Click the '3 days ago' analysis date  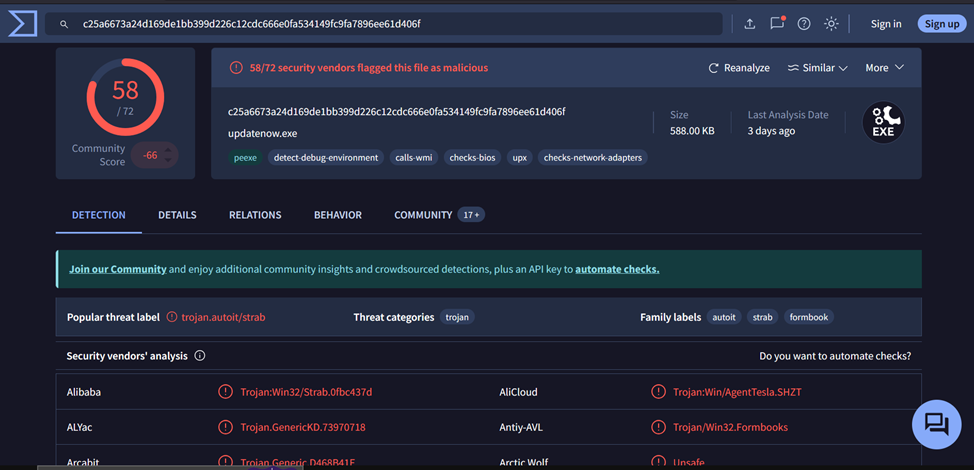[771, 131]
